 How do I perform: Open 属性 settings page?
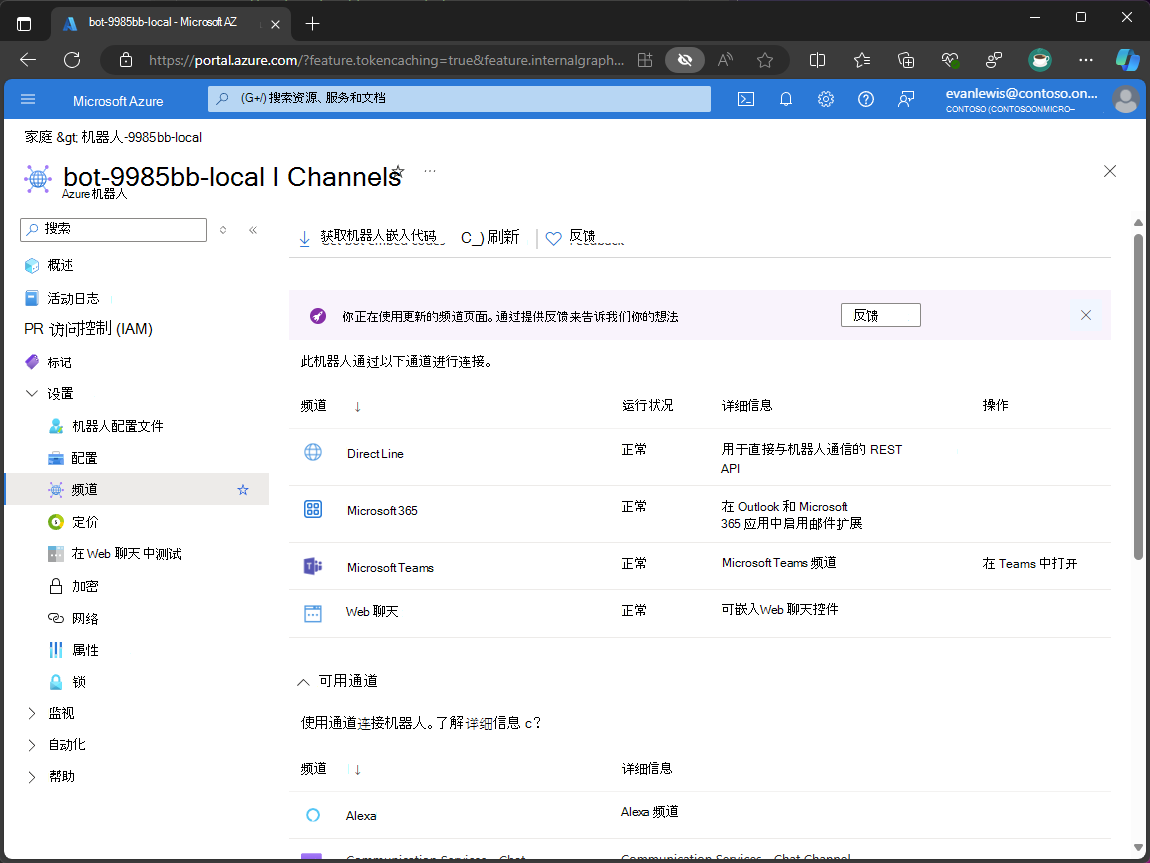point(85,650)
